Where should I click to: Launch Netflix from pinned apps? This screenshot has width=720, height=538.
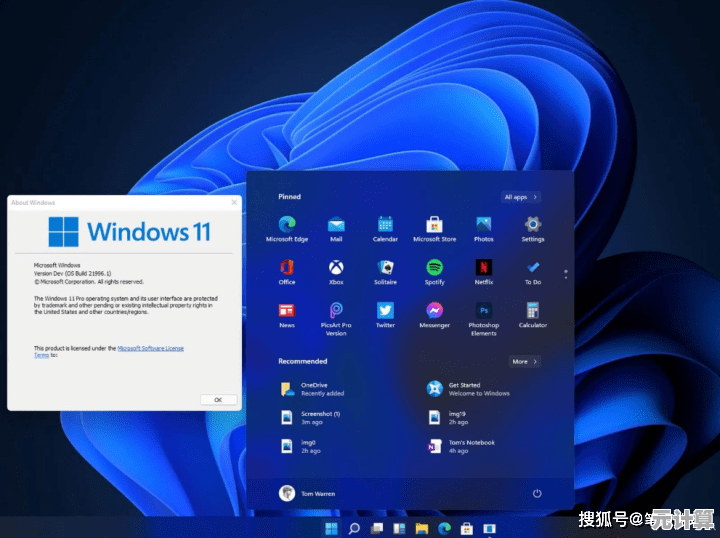[x=483, y=269]
